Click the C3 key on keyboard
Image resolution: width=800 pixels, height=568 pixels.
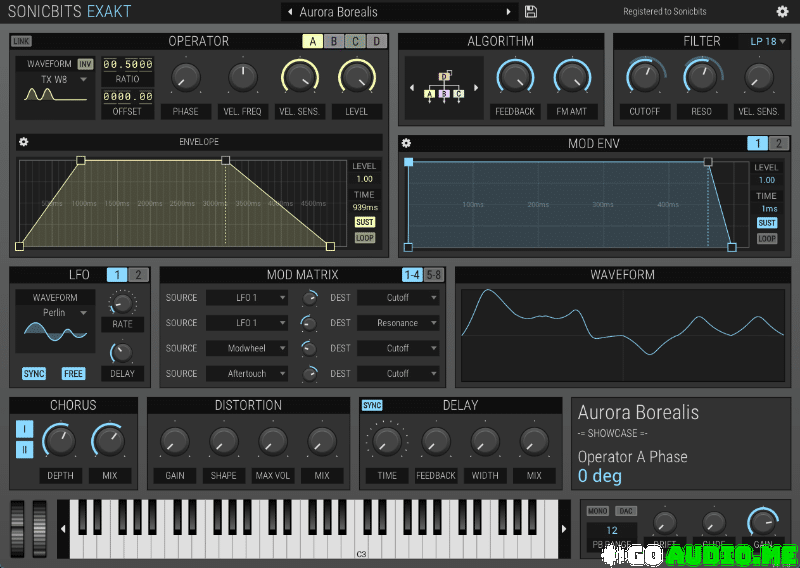[x=361, y=546]
